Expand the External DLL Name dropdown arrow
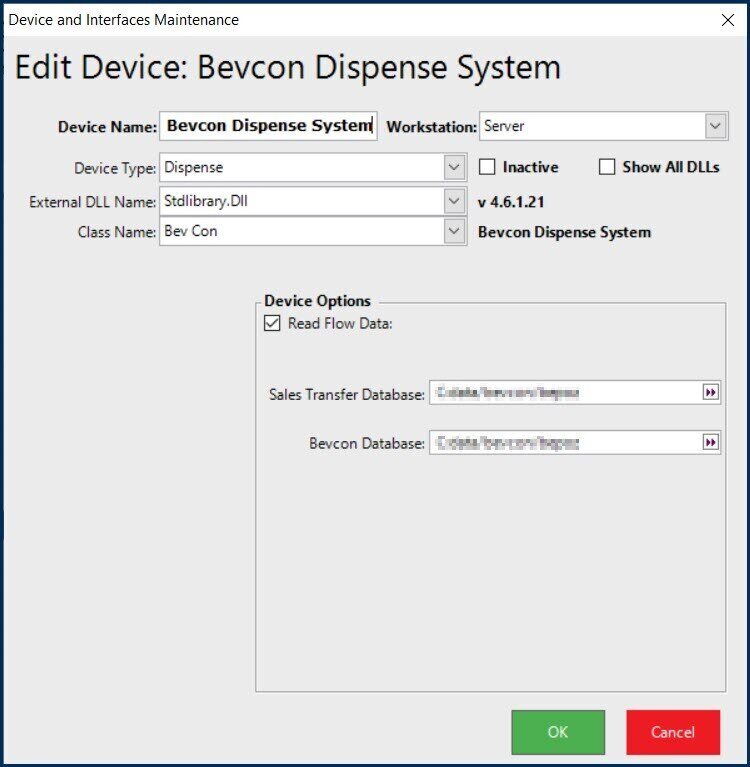The image size is (750, 767). 454,201
